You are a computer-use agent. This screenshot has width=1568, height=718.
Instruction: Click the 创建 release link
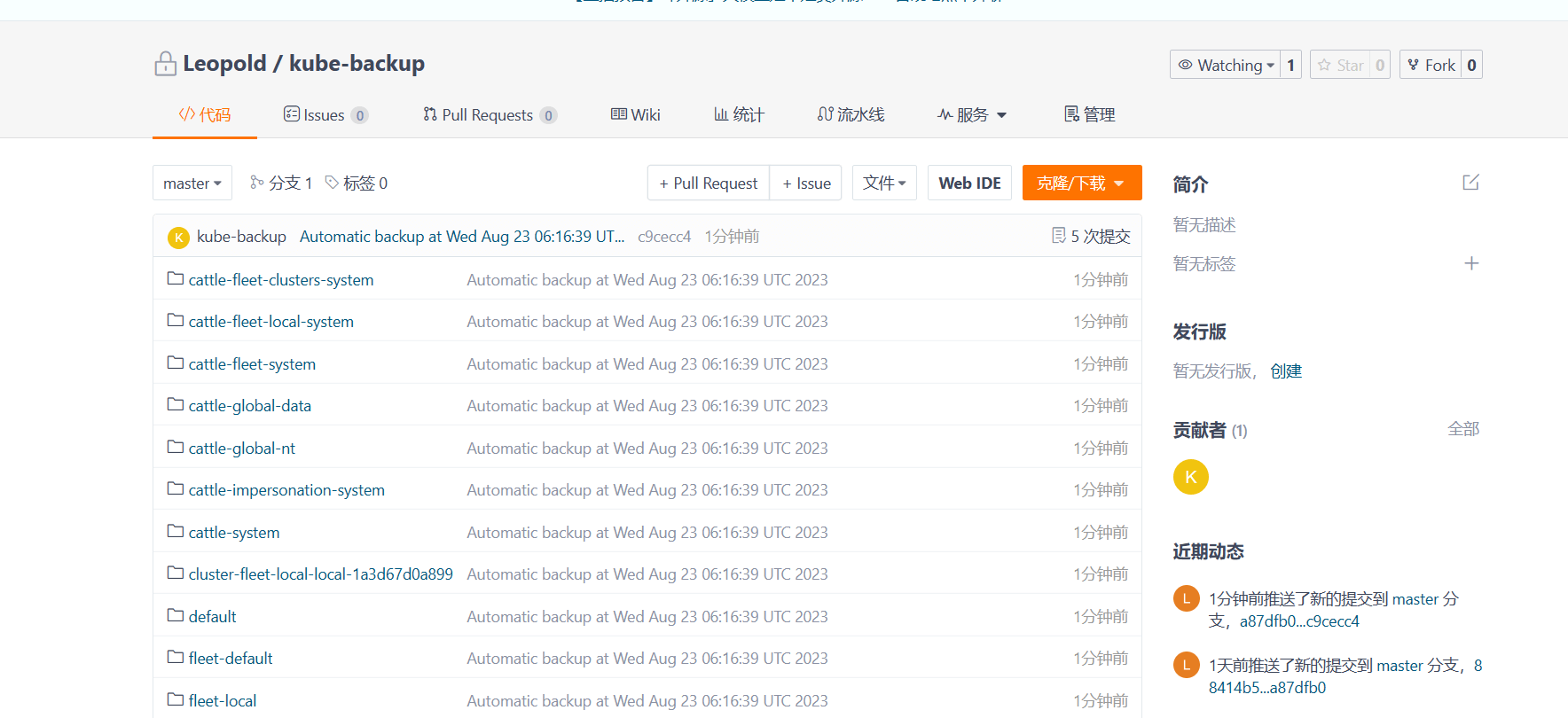tap(1285, 371)
